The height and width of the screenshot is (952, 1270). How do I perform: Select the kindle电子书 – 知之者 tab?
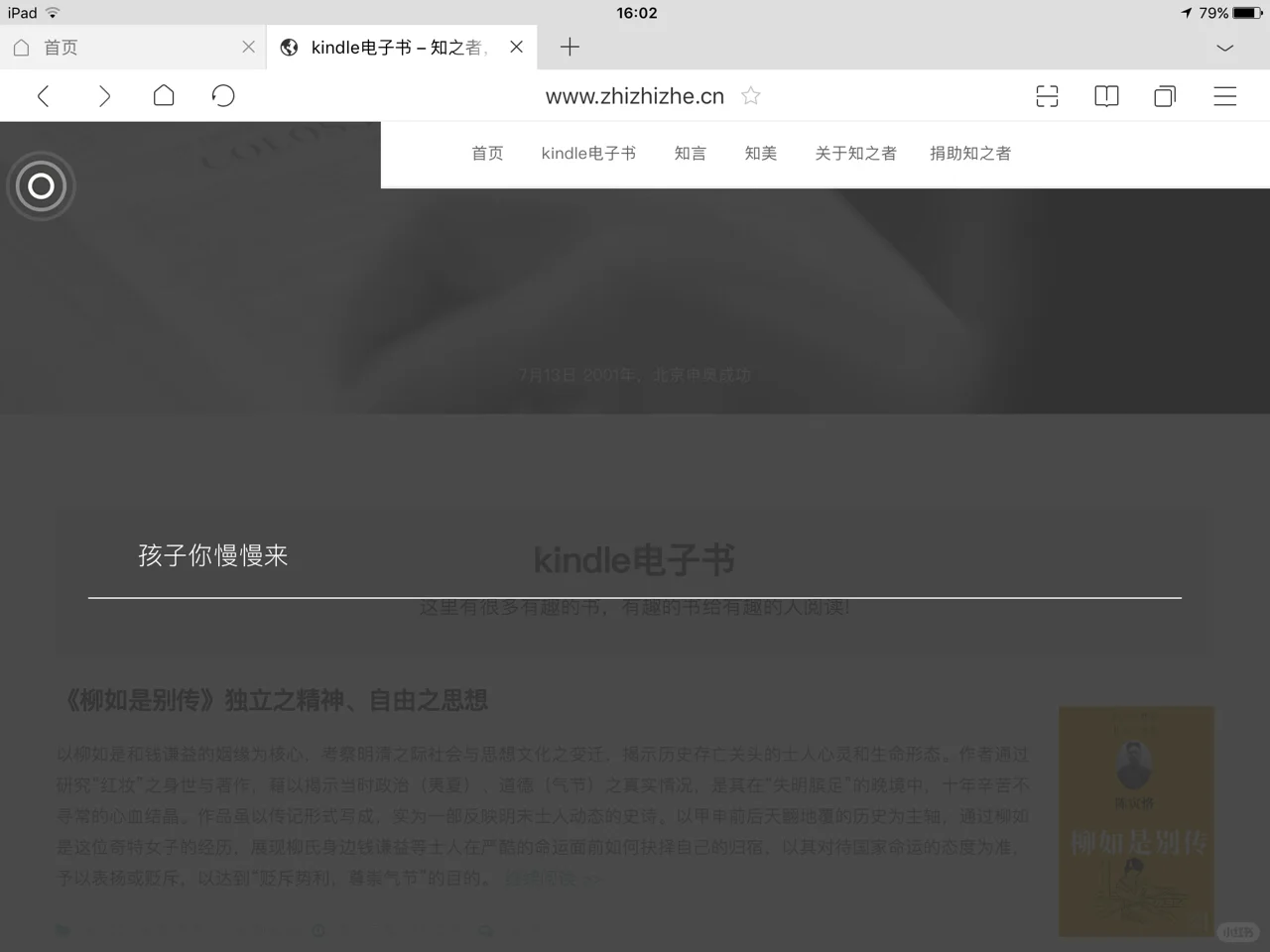tap(402, 47)
